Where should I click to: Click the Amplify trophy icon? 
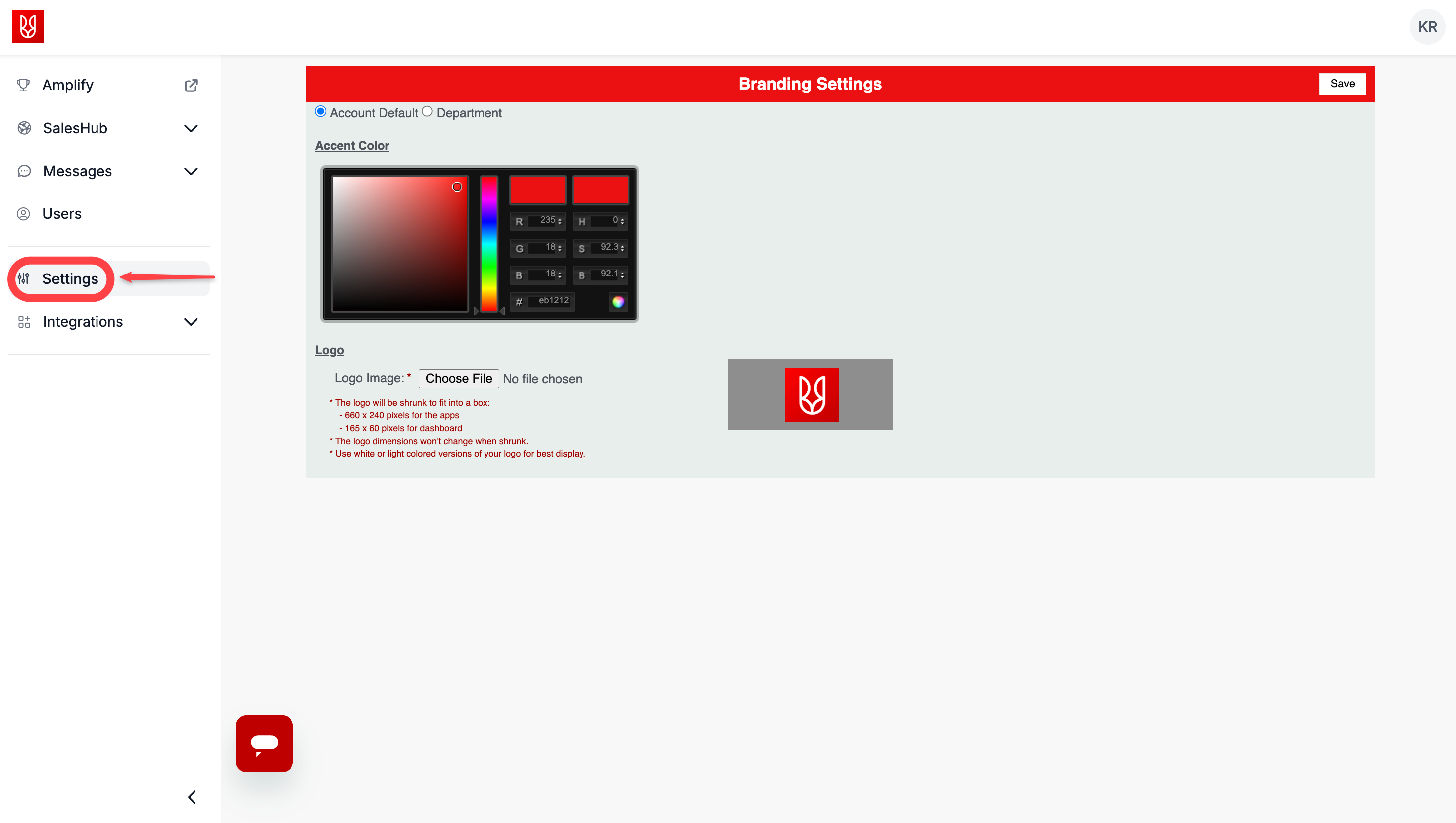23,85
